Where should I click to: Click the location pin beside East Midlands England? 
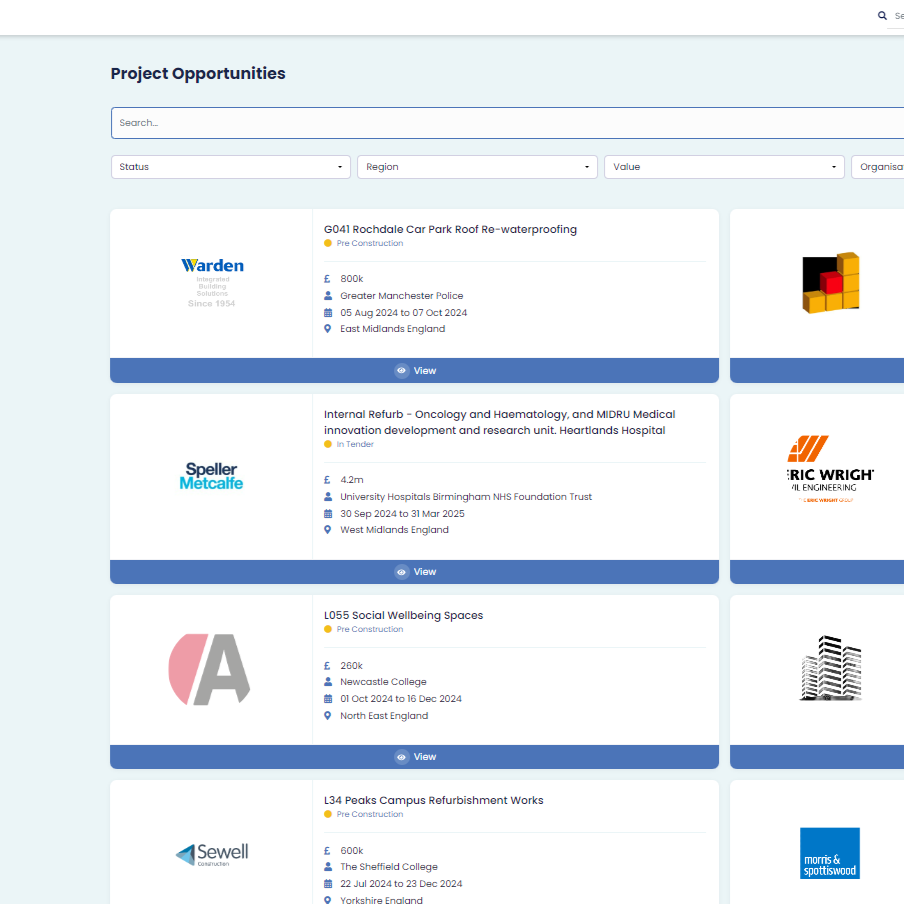click(x=327, y=329)
